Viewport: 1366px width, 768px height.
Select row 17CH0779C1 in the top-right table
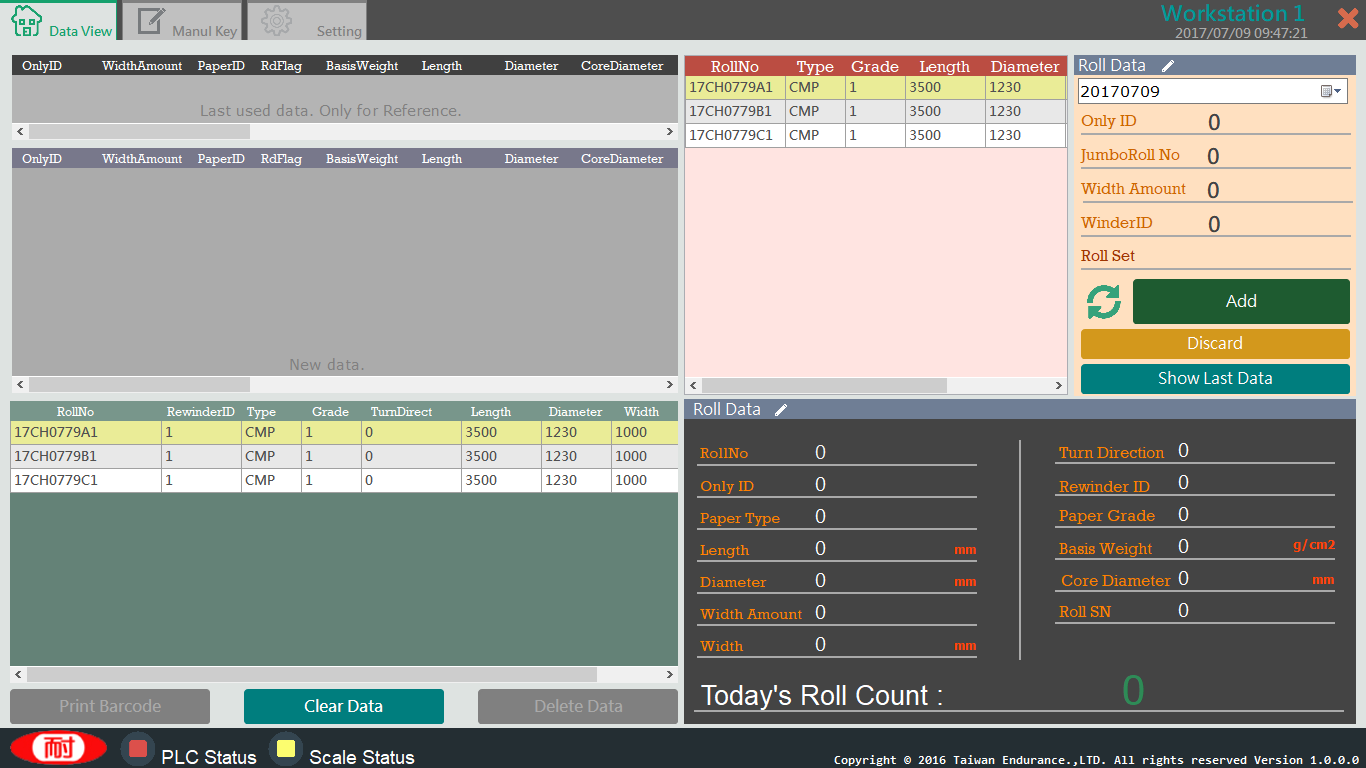(x=731, y=135)
